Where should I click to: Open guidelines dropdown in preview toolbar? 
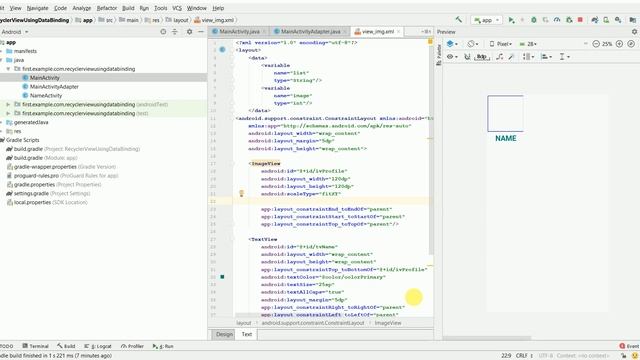pyautogui.click(x=564, y=57)
